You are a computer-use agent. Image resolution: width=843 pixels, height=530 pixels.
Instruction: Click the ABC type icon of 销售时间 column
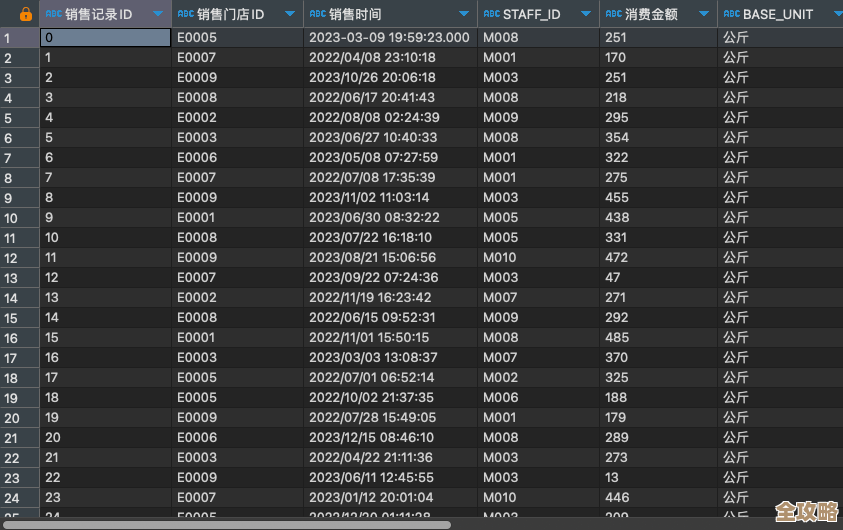click(317, 14)
